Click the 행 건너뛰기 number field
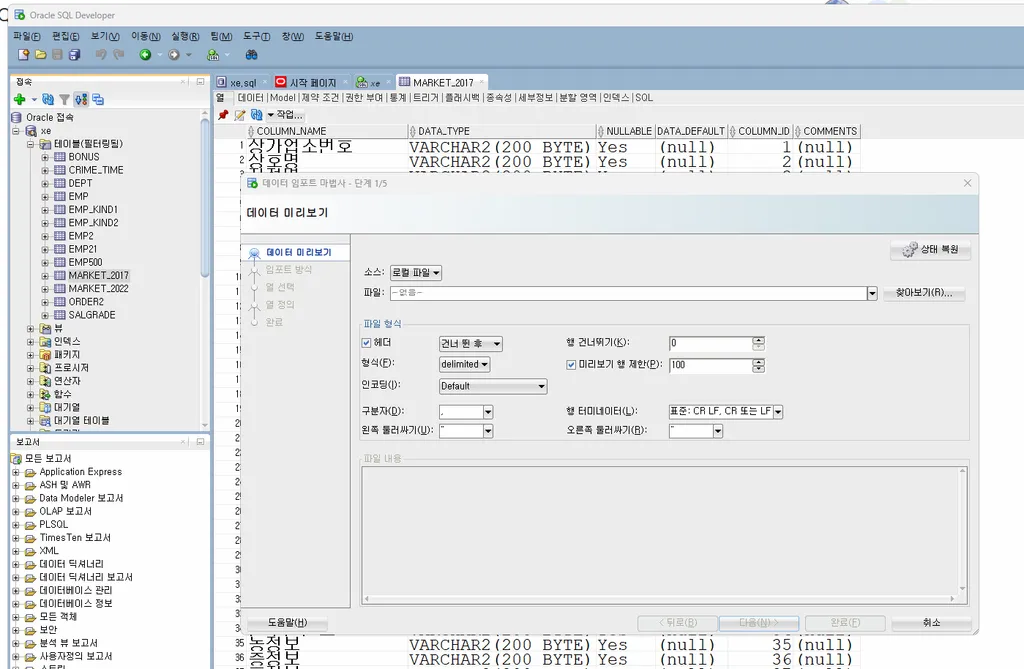Image resolution: width=1024 pixels, height=669 pixels. click(x=711, y=343)
